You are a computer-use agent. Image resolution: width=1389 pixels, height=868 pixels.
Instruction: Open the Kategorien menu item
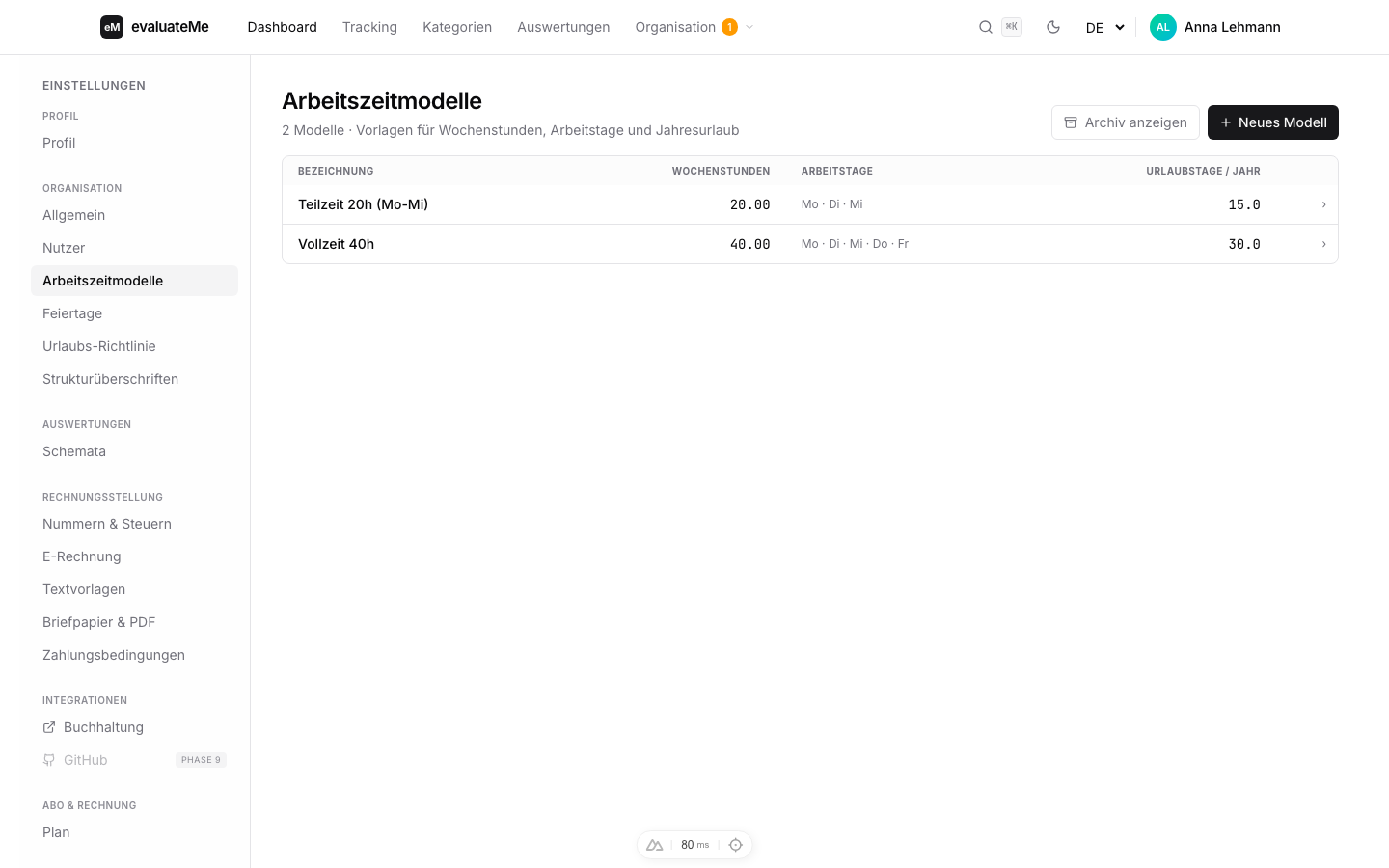pos(457,27)
